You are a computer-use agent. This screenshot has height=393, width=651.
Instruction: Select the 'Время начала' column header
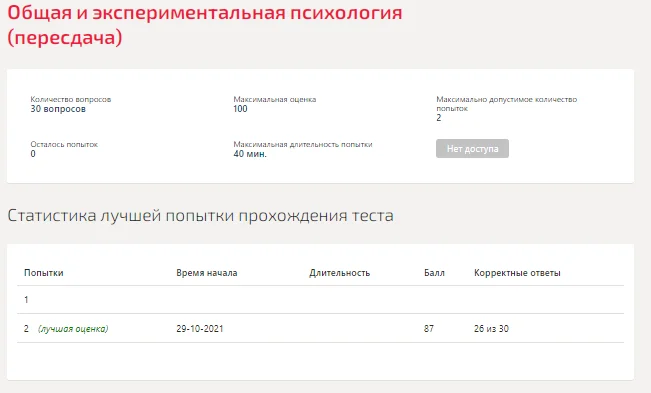(206, 273)
